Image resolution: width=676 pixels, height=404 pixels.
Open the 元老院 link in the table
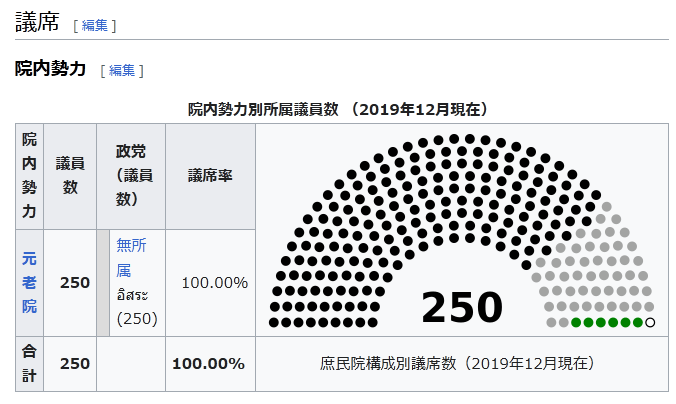(x=30, y=282)
